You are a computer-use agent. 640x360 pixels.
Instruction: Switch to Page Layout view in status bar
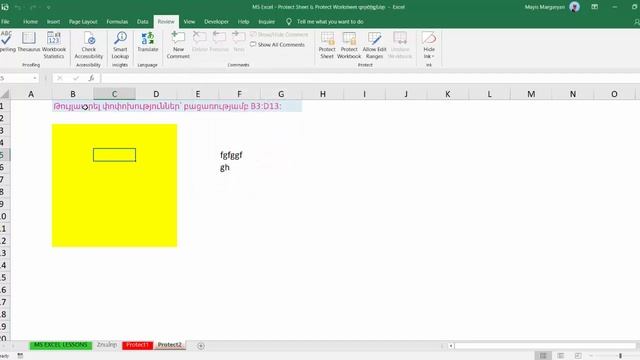561,356
